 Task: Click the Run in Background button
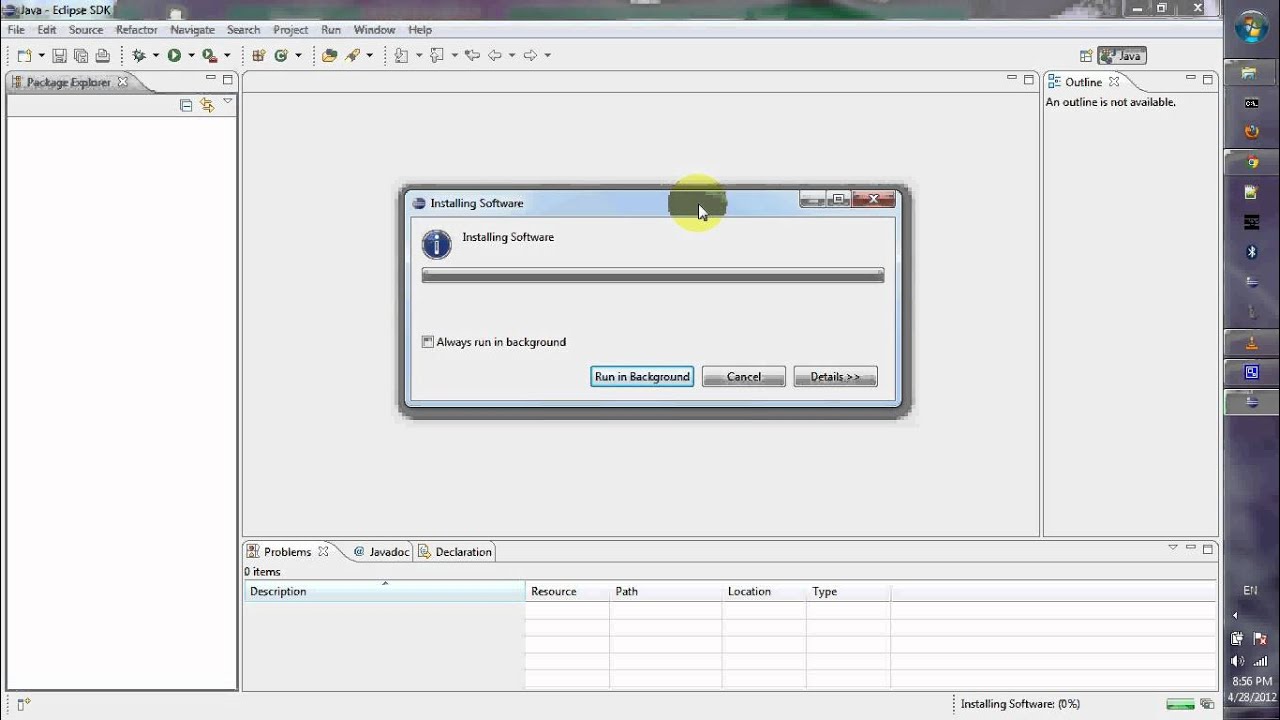click(642, 377)
